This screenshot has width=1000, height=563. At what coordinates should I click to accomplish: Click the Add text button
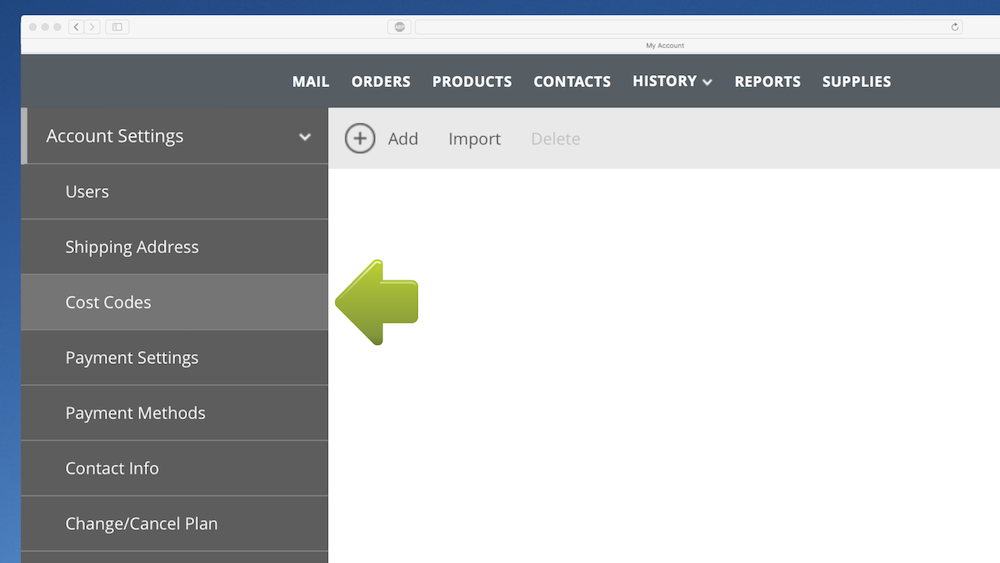point(403,138)
